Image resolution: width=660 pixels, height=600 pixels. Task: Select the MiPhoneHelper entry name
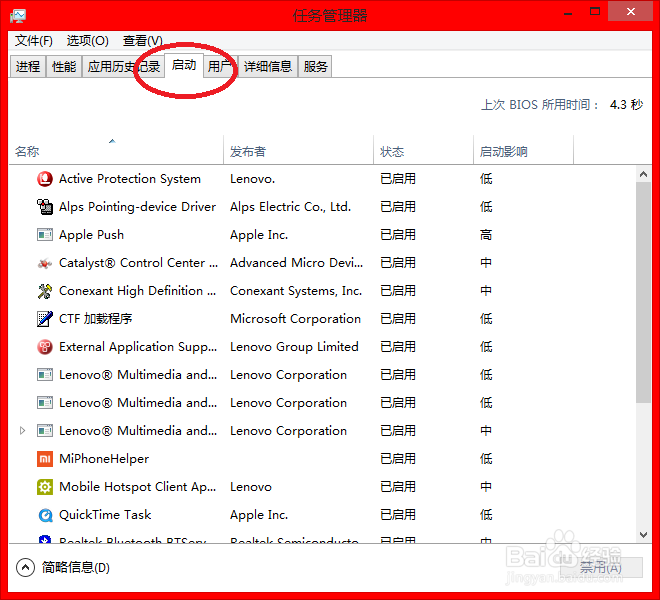coord(104,459)
